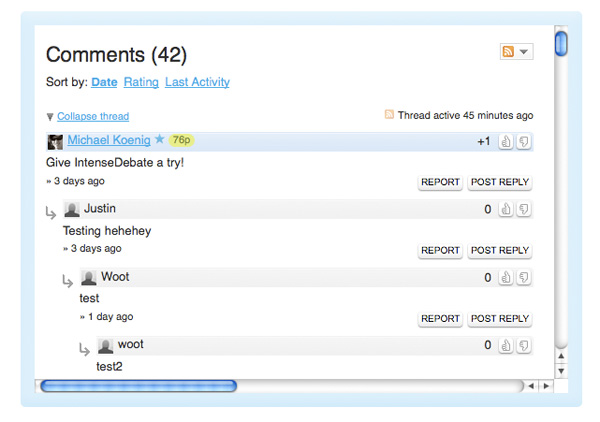
Task: Post reply to Michael Koenig's comment
Action: 500,182
